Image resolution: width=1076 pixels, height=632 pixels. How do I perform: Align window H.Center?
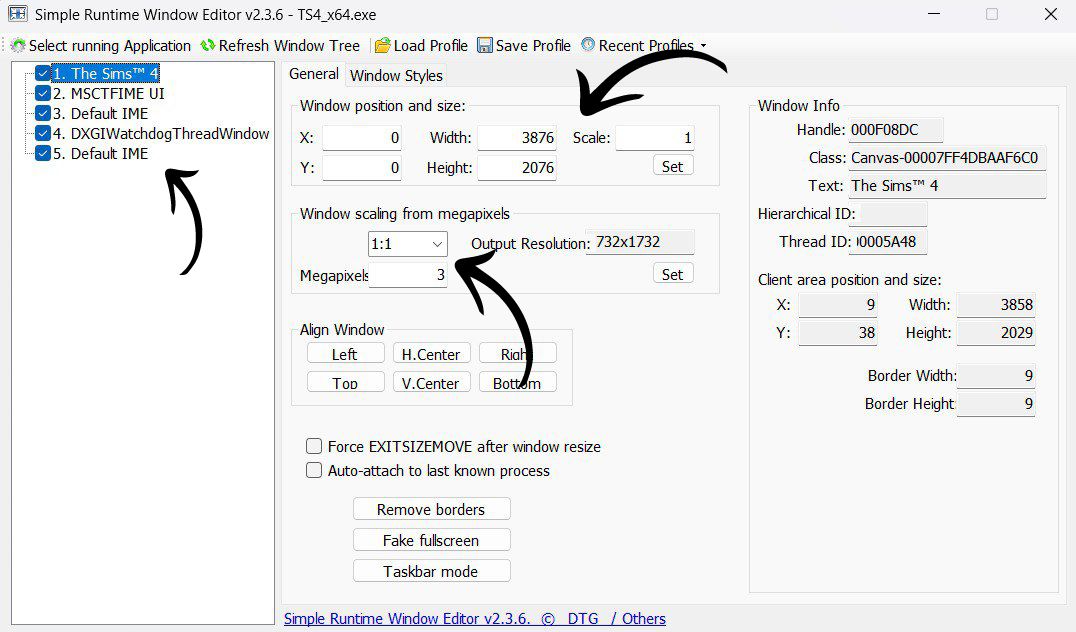pos(431,354)
